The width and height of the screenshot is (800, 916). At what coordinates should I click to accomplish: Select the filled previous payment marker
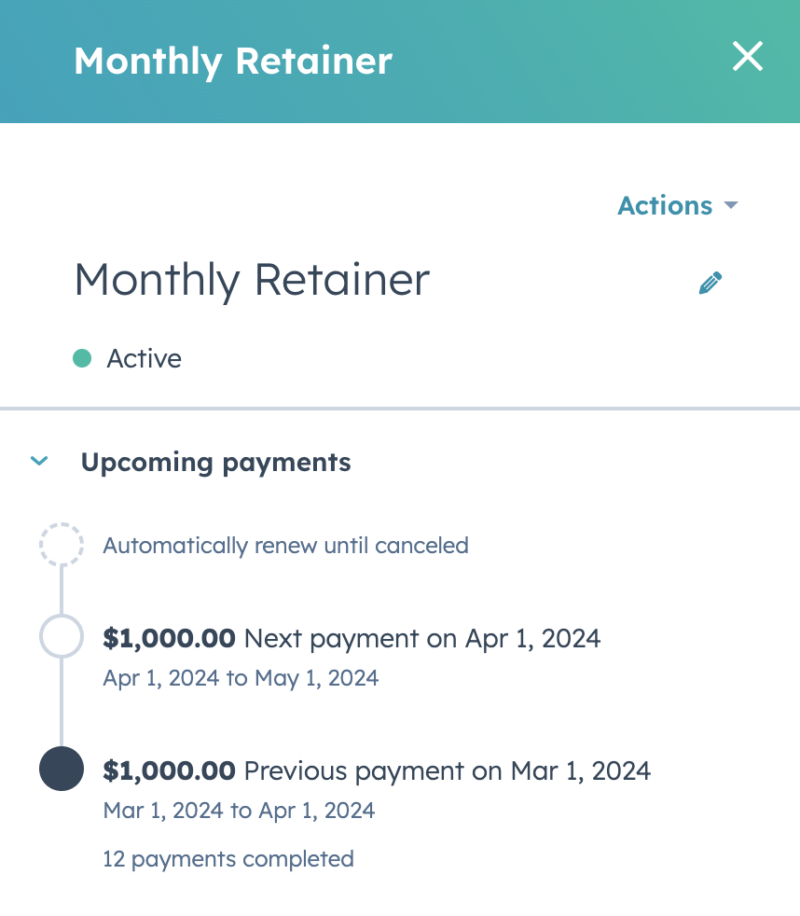61,769
